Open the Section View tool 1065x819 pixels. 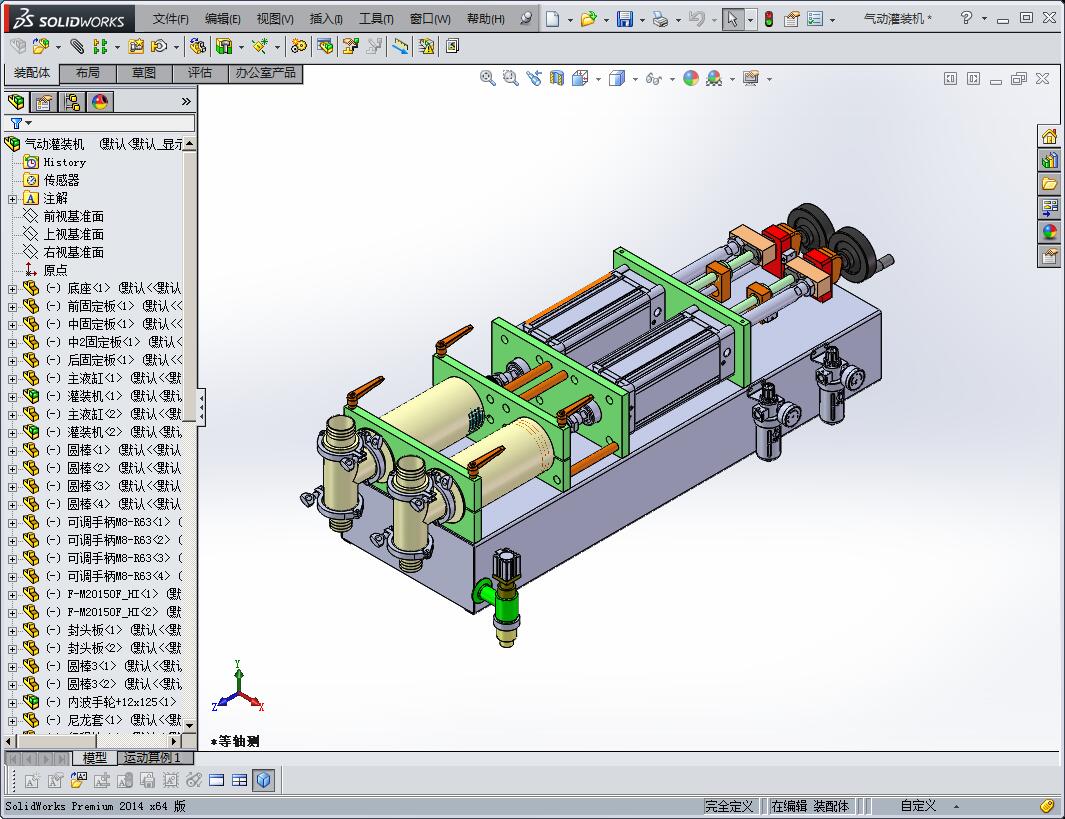coord(557,78)
